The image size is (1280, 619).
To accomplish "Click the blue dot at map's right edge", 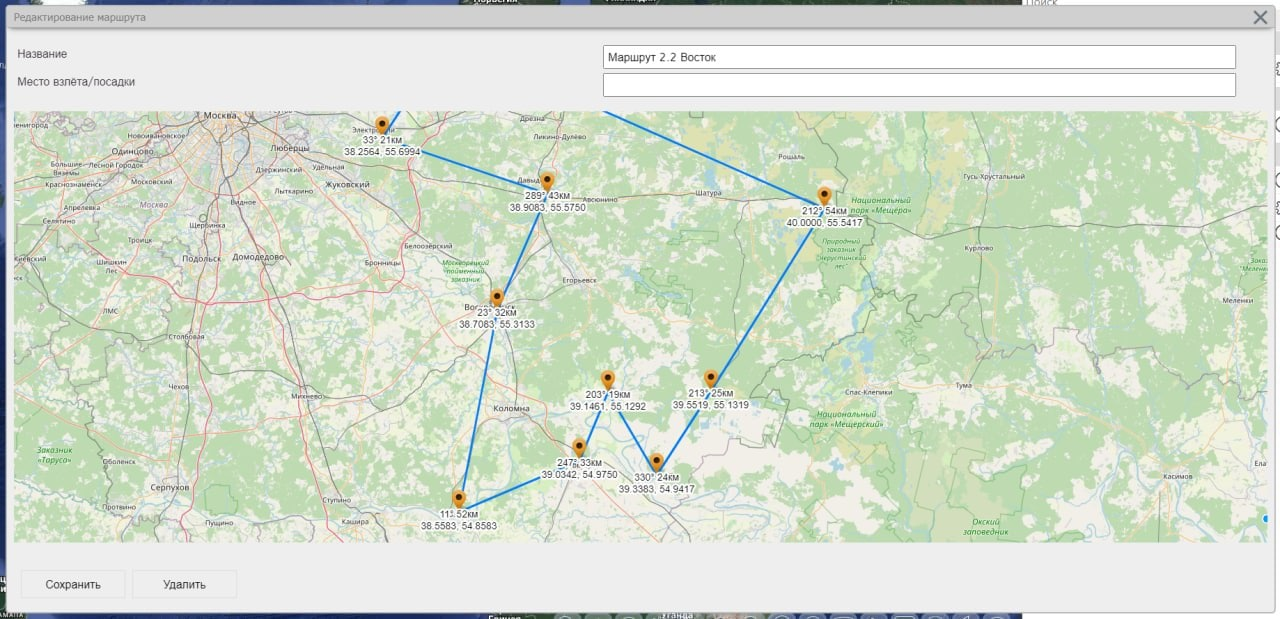I will coord(1265,518).
